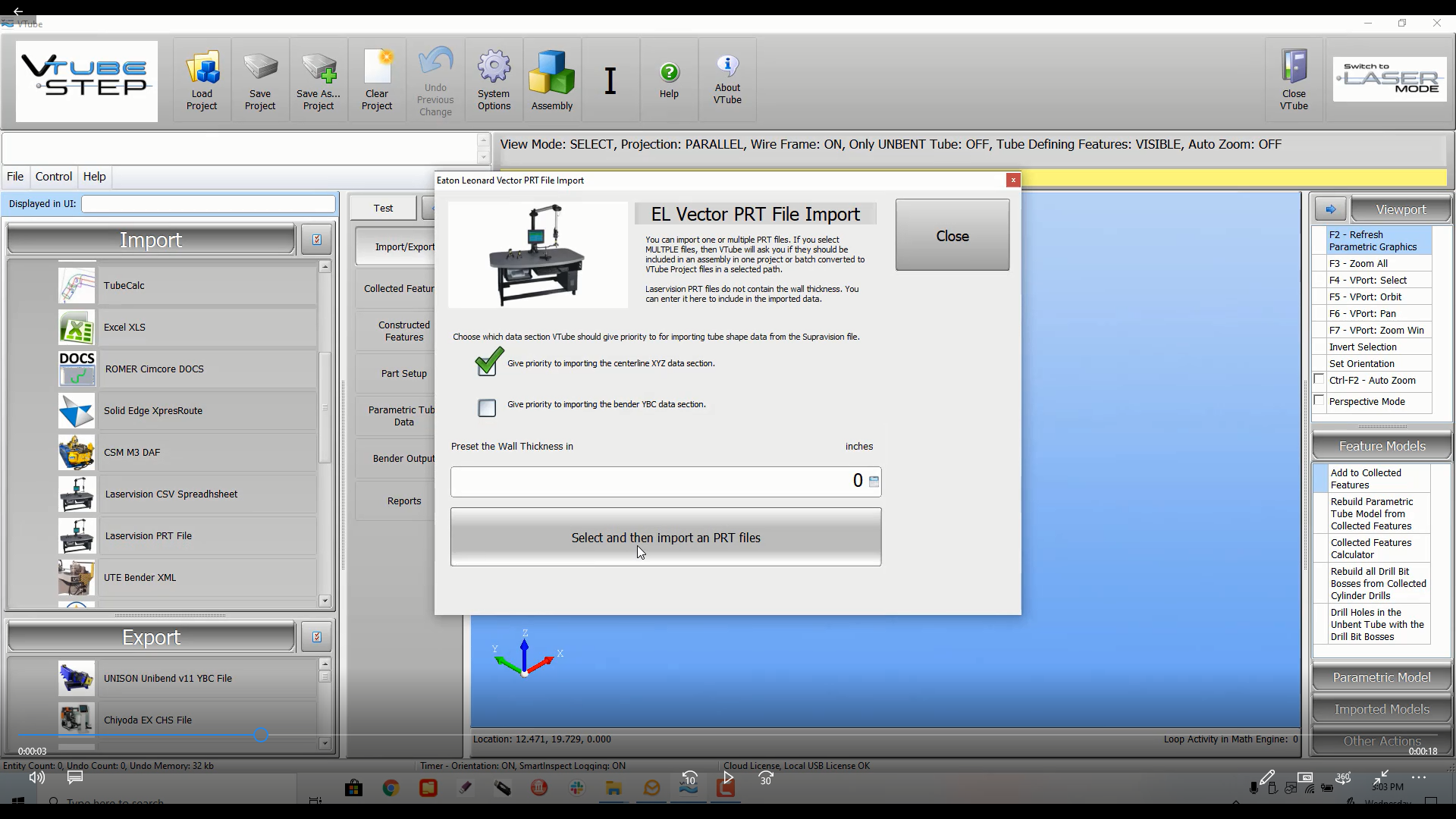
Task: Expand the Parametric Model panel
Action: 1382,677
